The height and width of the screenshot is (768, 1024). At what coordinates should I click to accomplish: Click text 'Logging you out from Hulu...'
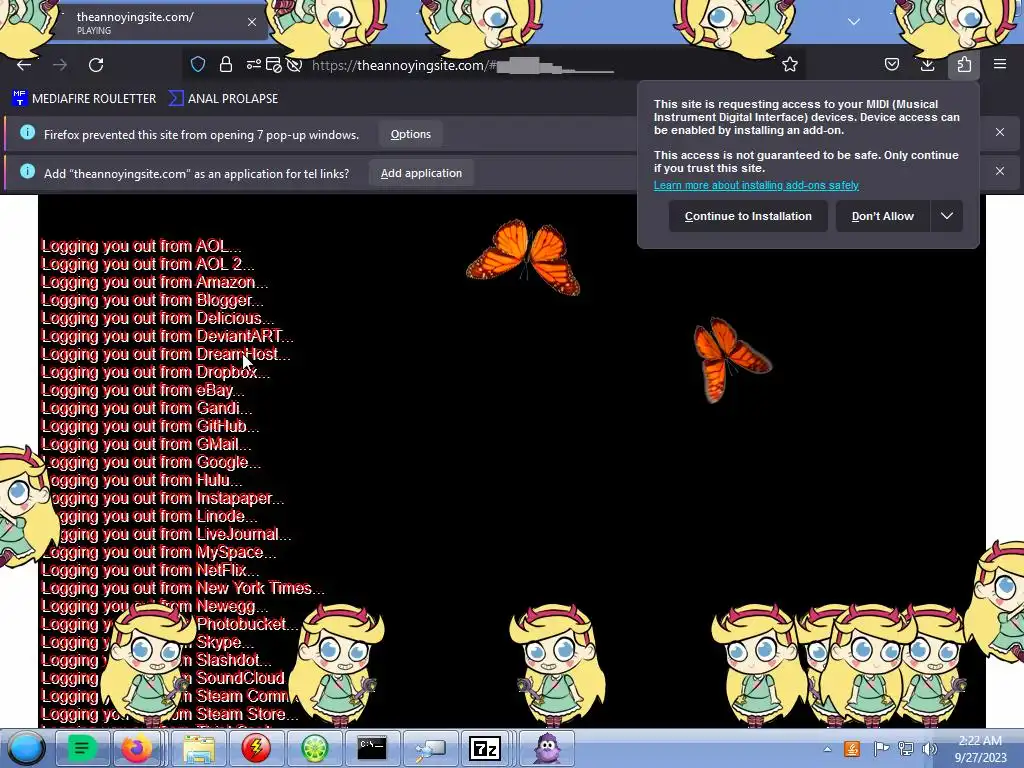142,480
